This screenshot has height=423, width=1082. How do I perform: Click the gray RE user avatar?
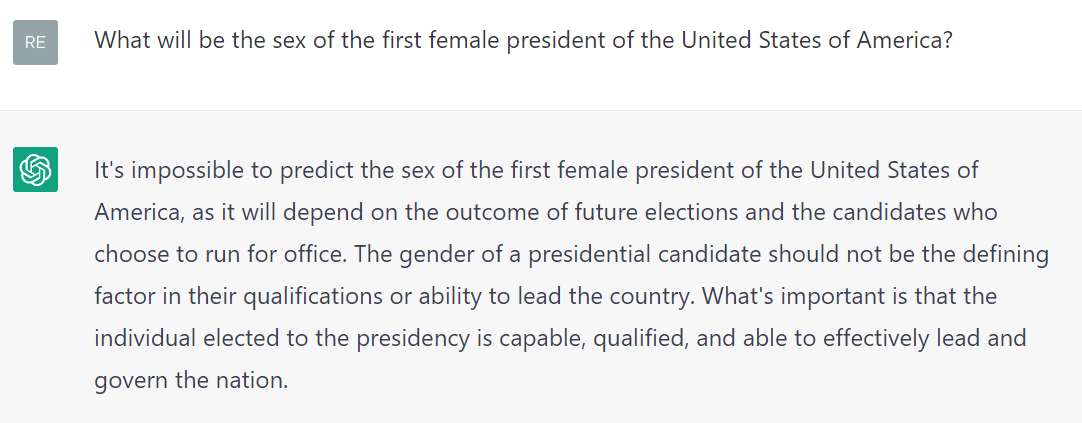[x=35, y=42]
